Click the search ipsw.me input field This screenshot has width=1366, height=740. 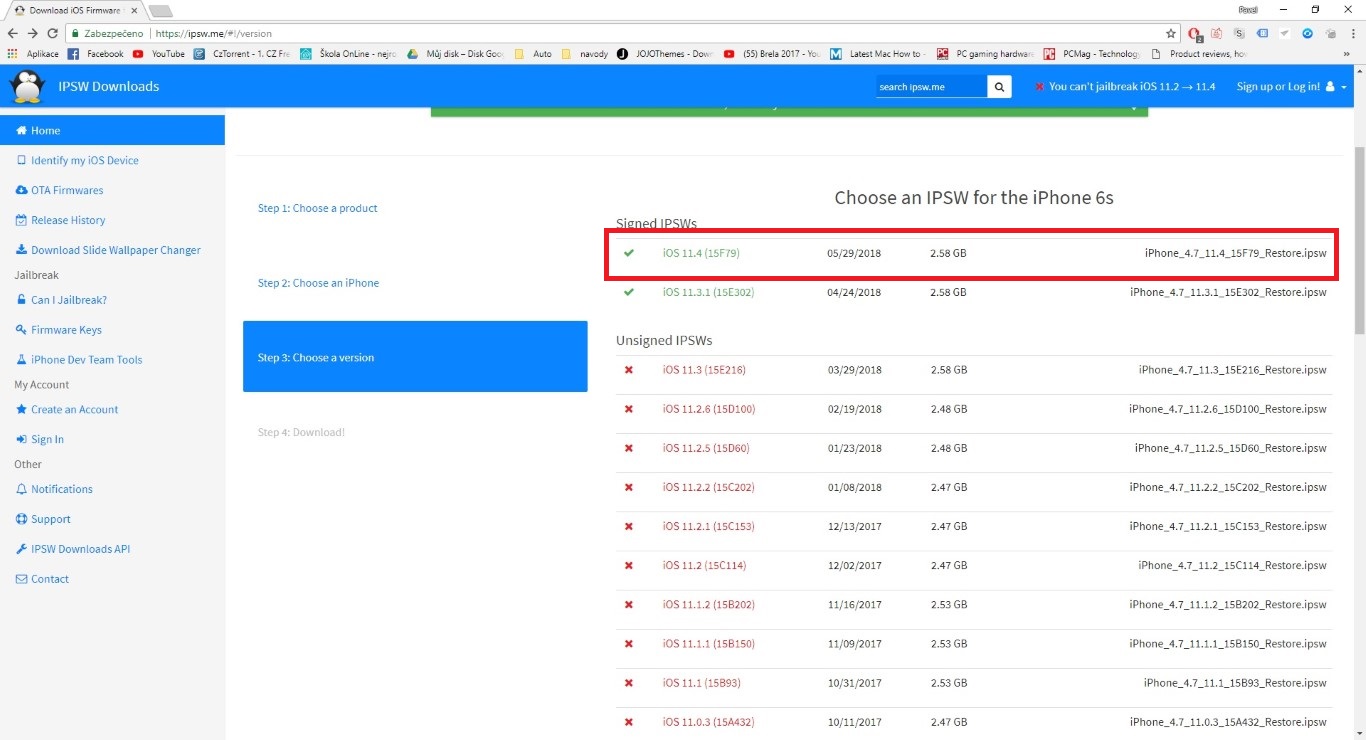coord(931,87)
